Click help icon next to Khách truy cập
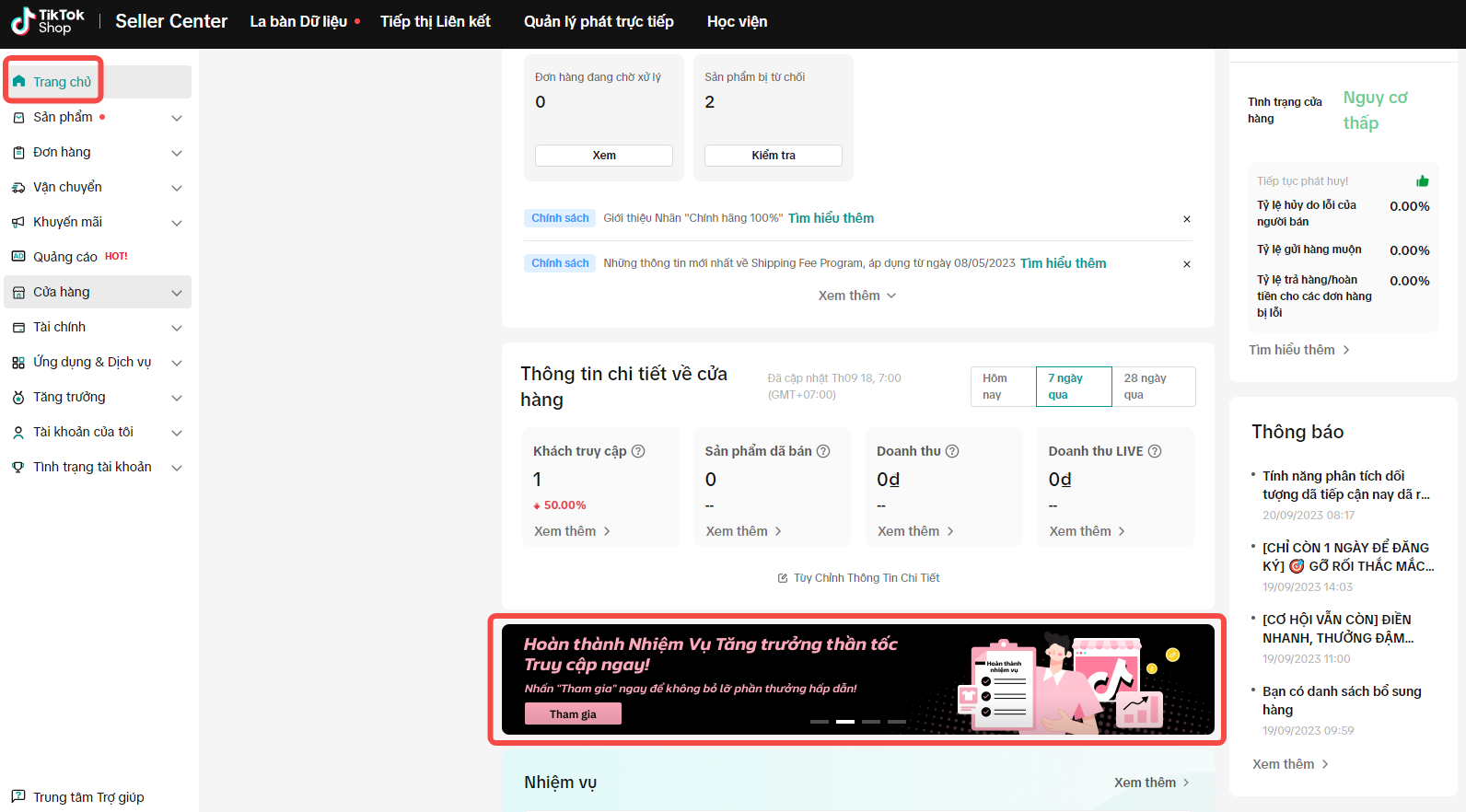This screenshot has height=812, width=1466. click(638, 451)
